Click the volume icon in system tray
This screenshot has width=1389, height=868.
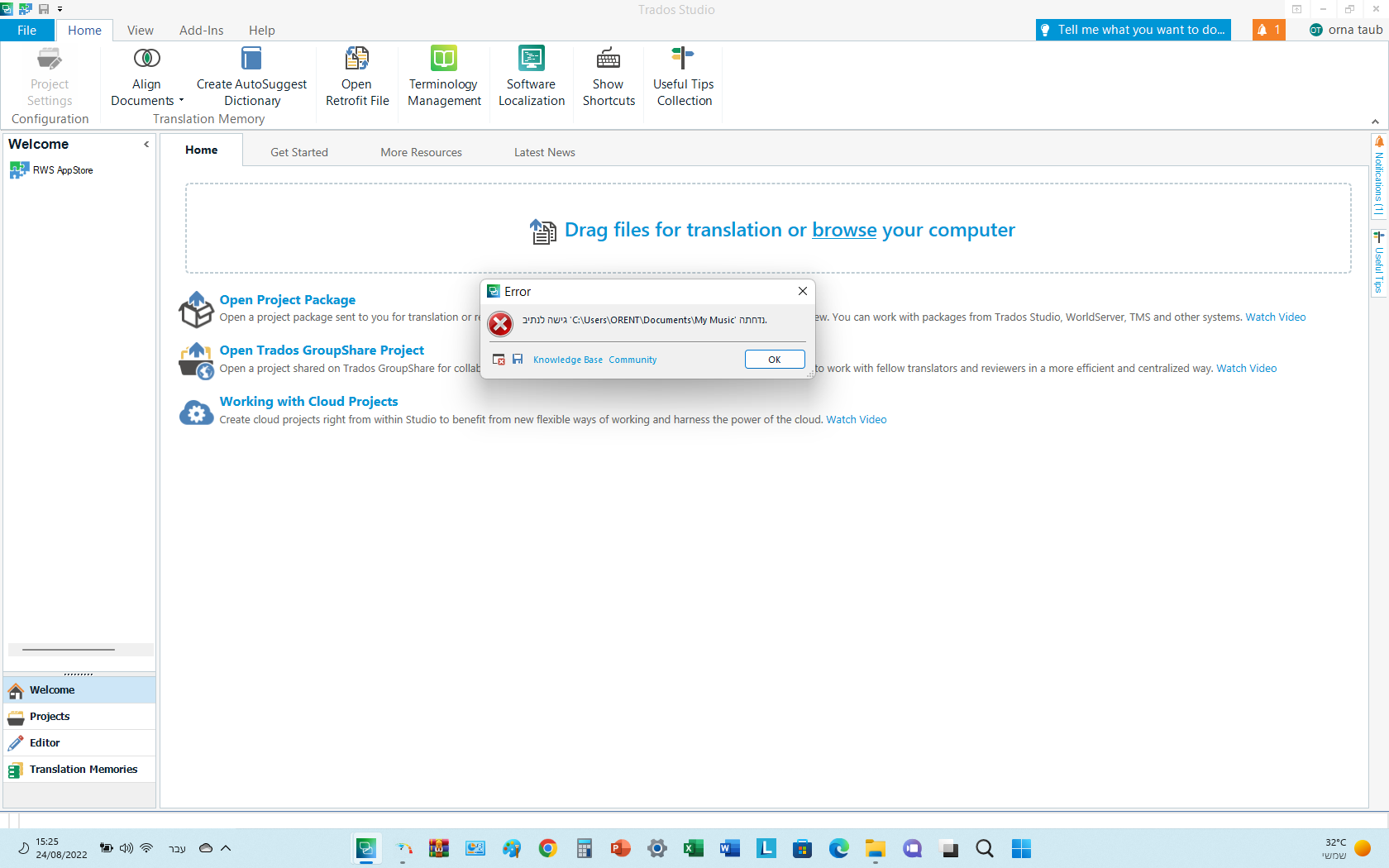[126, 848]
